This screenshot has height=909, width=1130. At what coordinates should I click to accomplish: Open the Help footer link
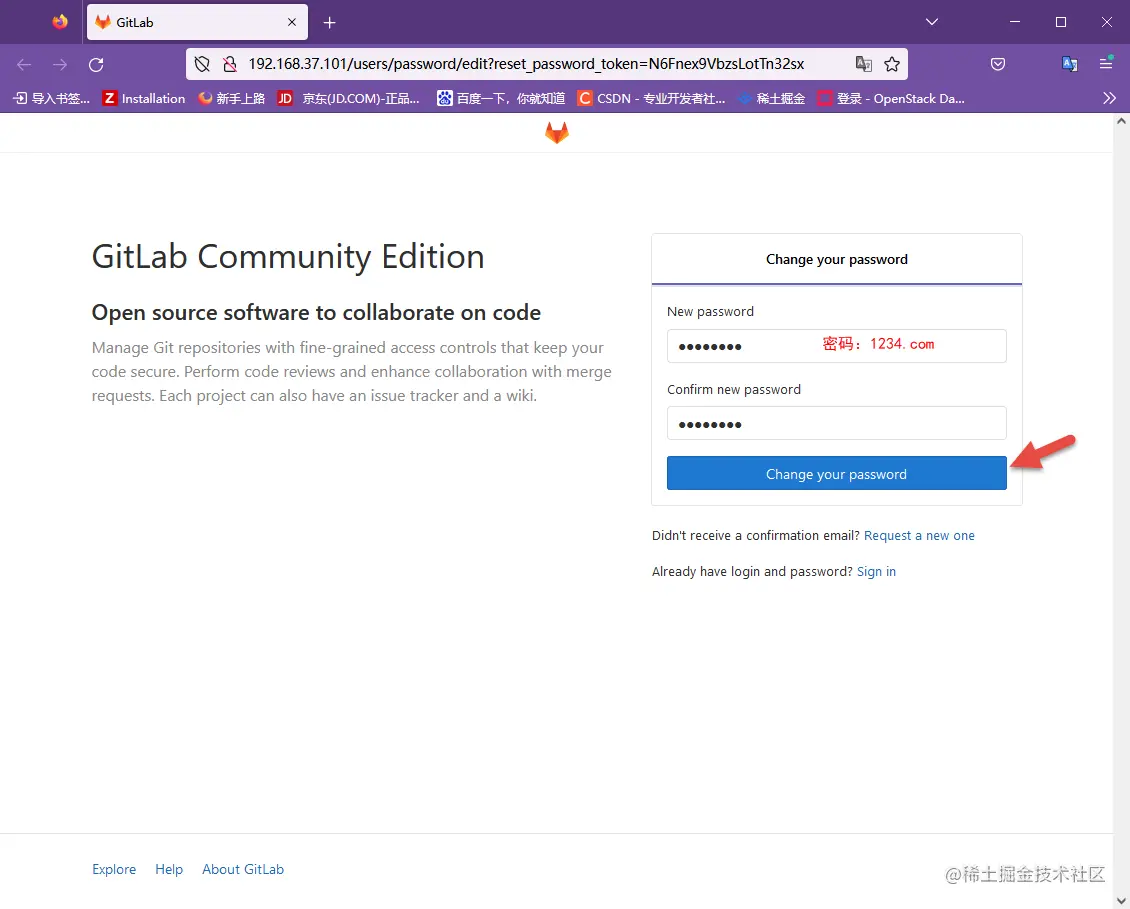click(x=169, y=869)
